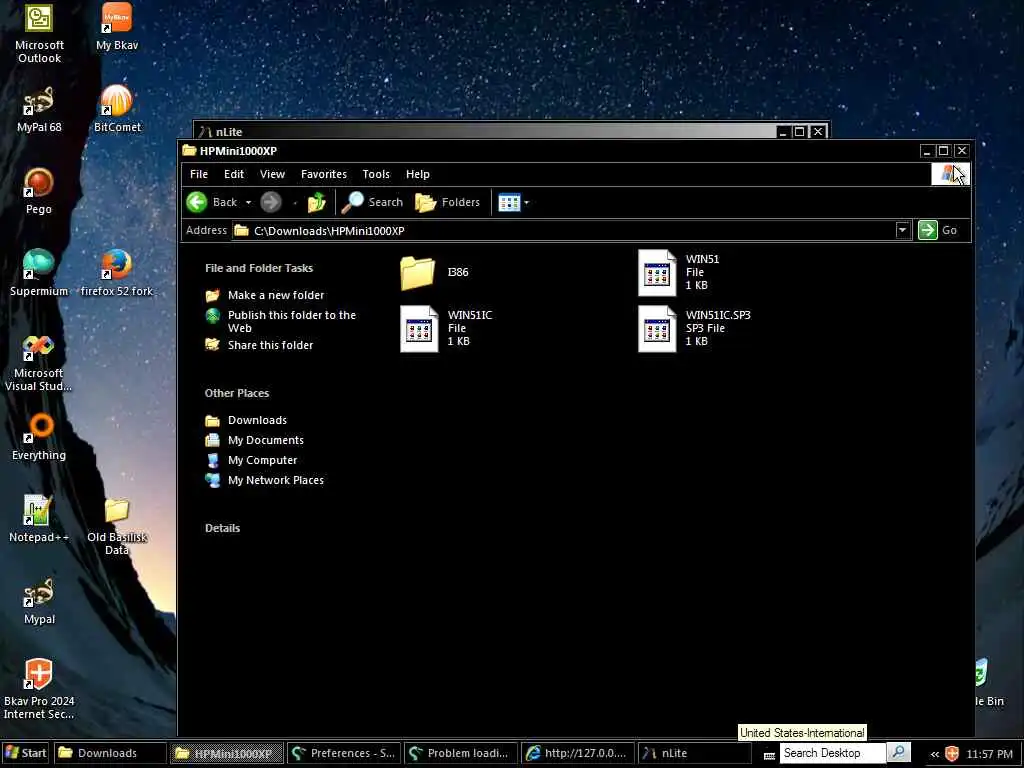Switch to nLite taskbar button
This screenshot has width=1024, height=768.
tap(694, 753)
